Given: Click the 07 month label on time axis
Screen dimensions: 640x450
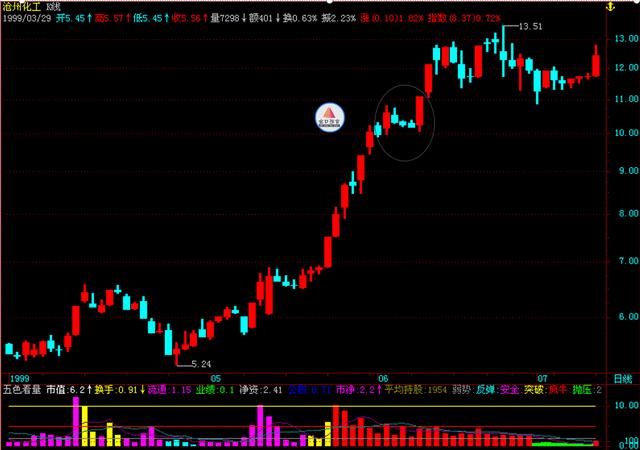Looking at the screenshot, I should (x=543, y=378).
